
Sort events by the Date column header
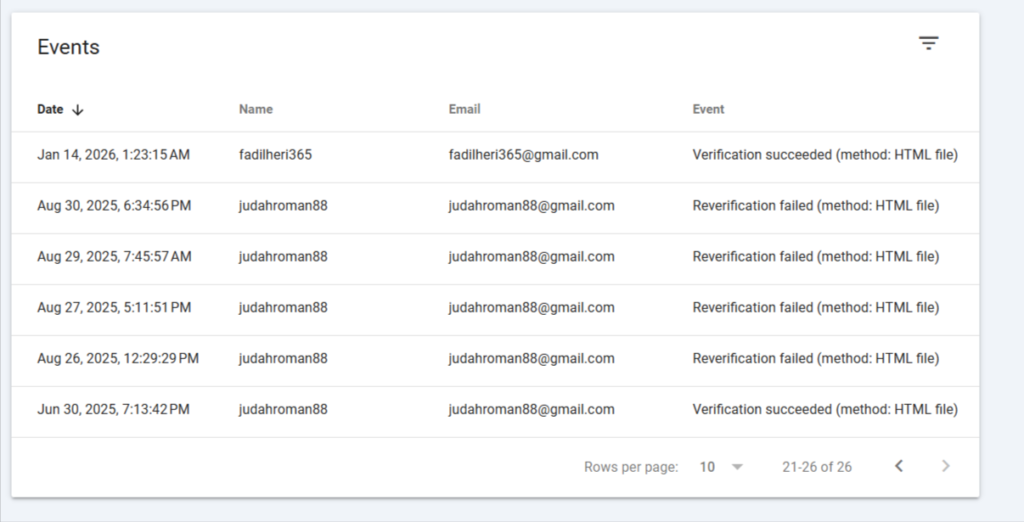(50, 109)
